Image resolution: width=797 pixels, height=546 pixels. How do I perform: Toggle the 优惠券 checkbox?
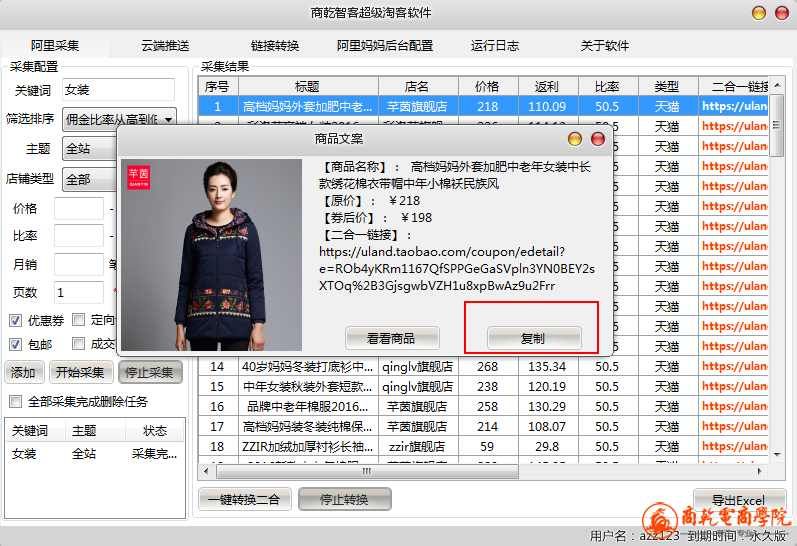click(x=15, y=320)
